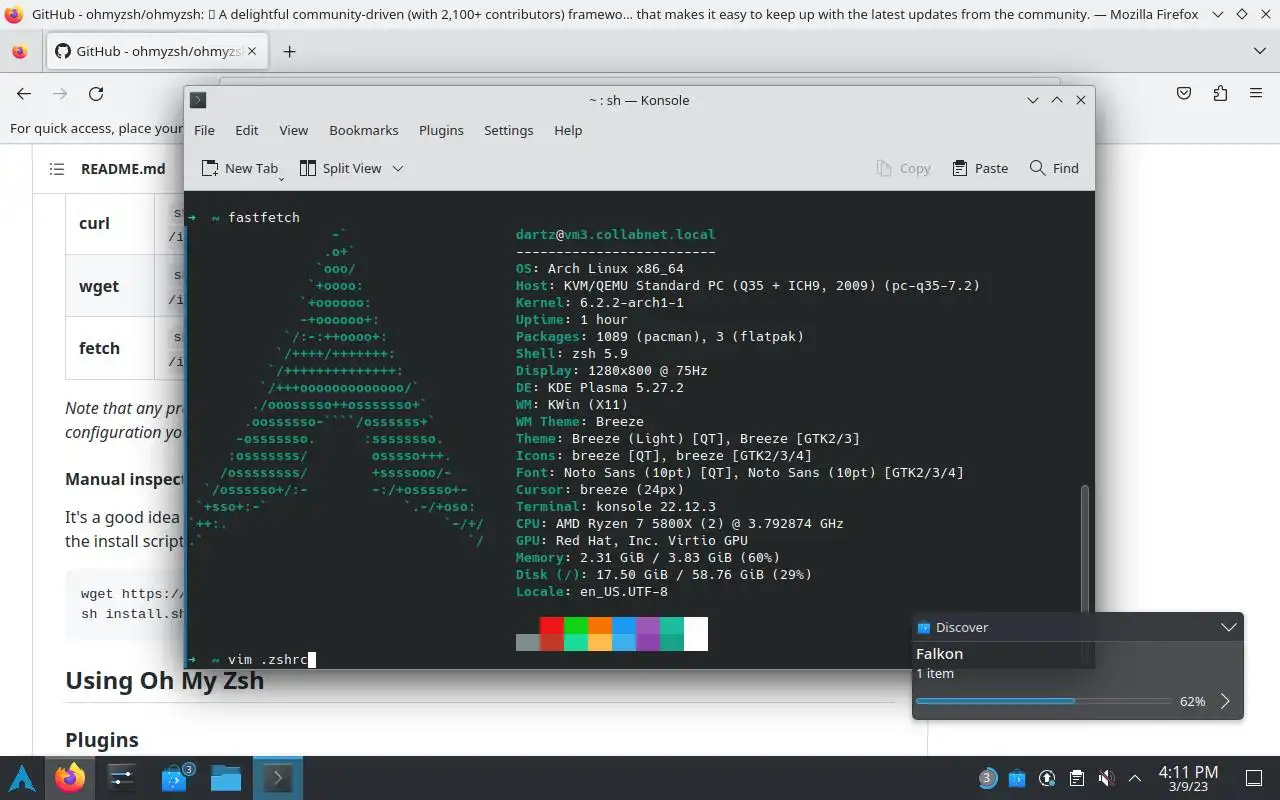Click README.md filename on GitHub page
Image resolution: width=1280 pixels, height=800 pixels.
click(123, 169)
